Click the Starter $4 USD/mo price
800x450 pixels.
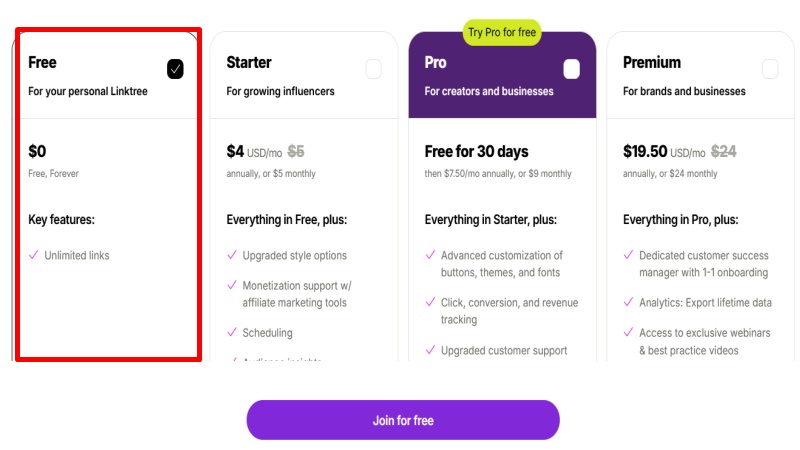[254, 152]
